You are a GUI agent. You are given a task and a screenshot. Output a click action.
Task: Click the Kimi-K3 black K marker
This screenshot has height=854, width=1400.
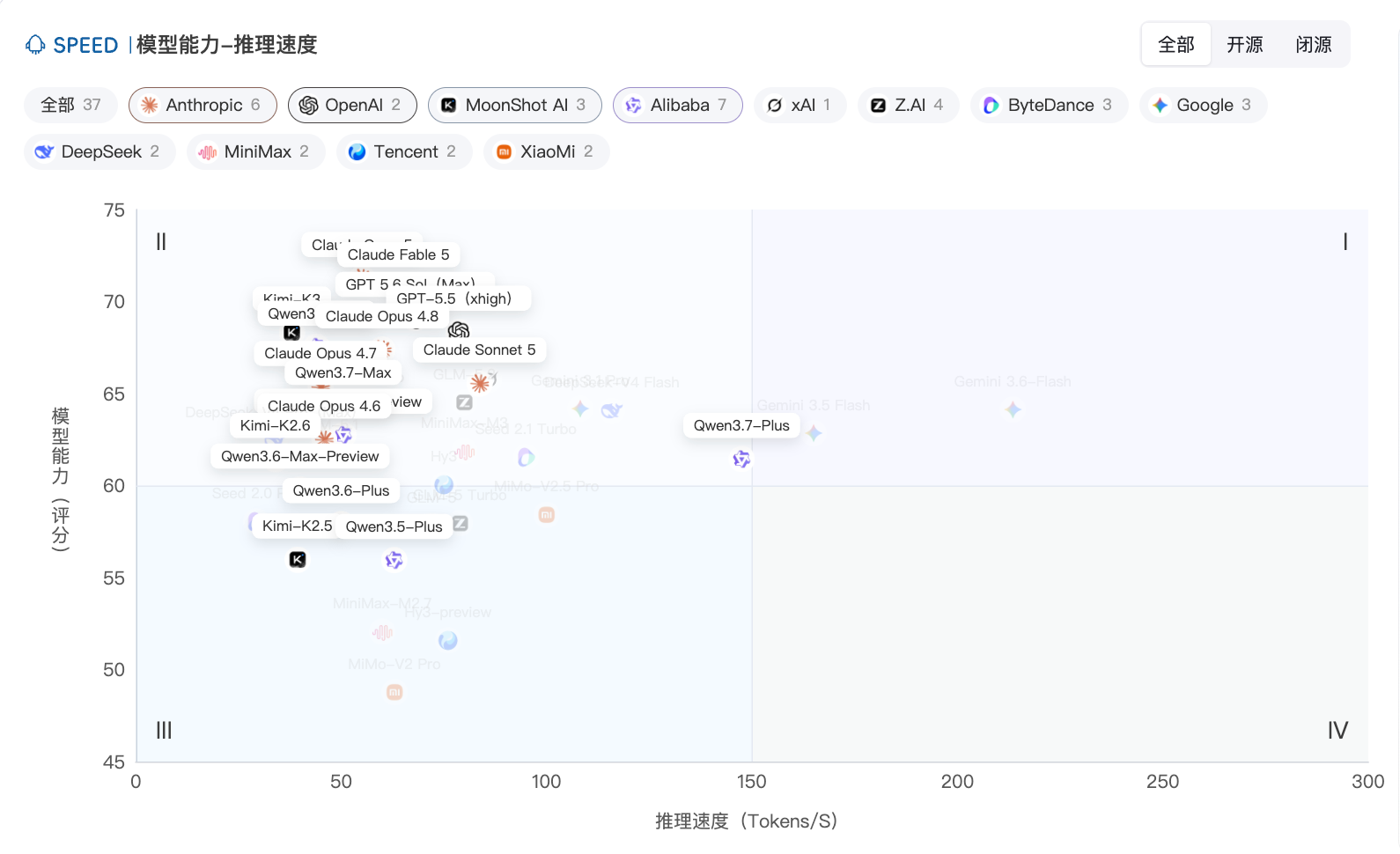[291, 333]
